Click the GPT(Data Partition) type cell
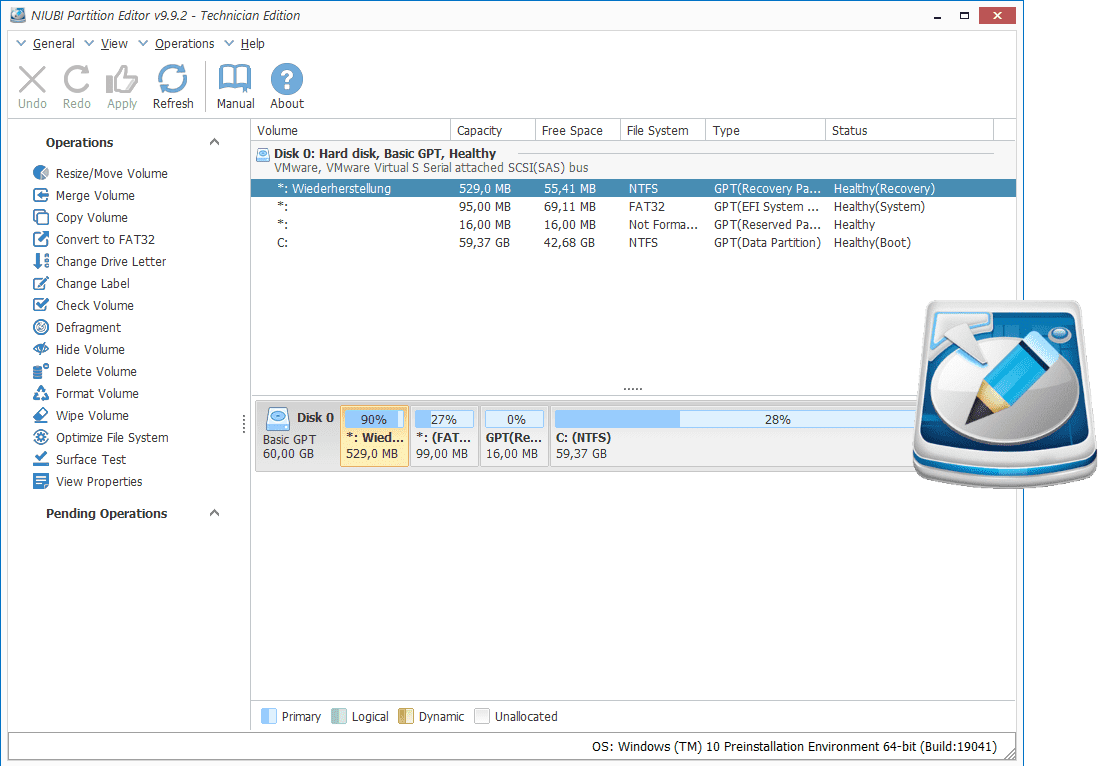 [767, 242]
